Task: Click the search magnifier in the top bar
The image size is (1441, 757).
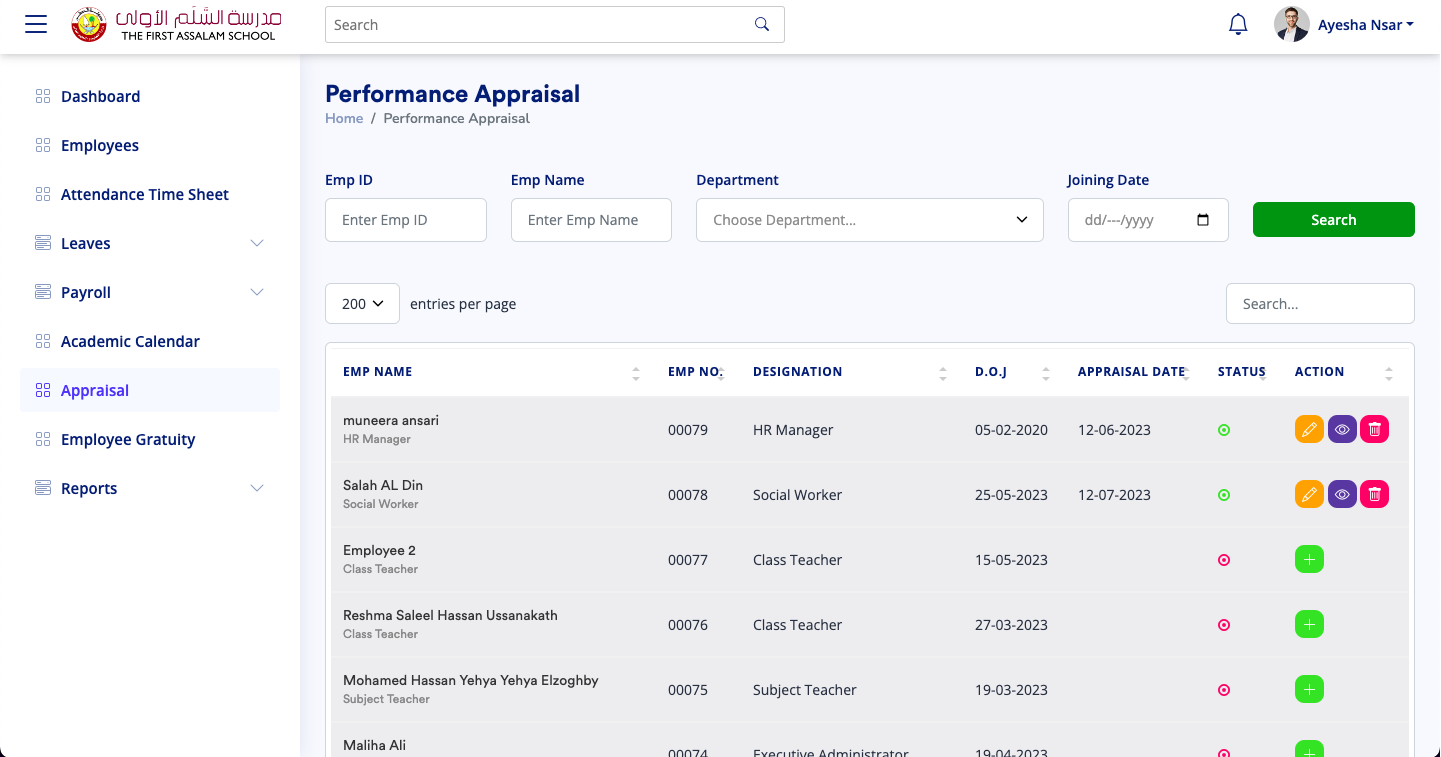Action: click(x=761, y=23)
